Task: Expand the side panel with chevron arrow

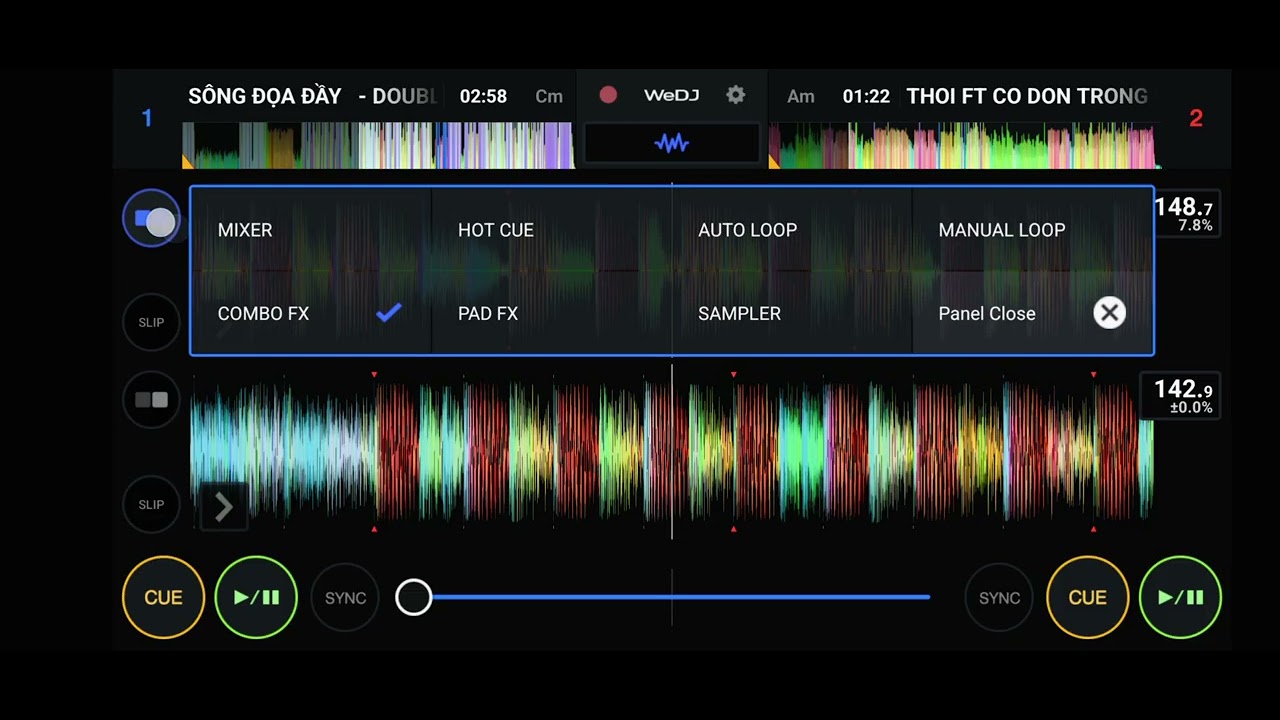Action: pyautogui.click(x=223, y=507)
